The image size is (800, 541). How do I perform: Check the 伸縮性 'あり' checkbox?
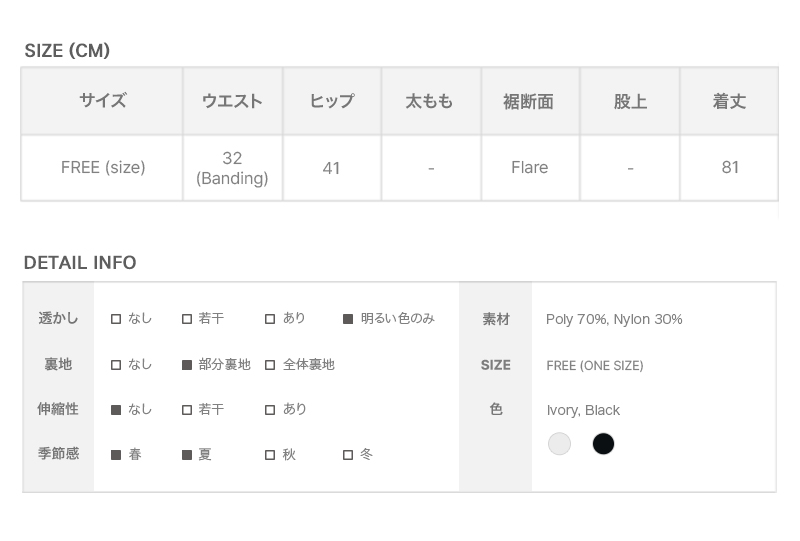(x=270, y=410)
